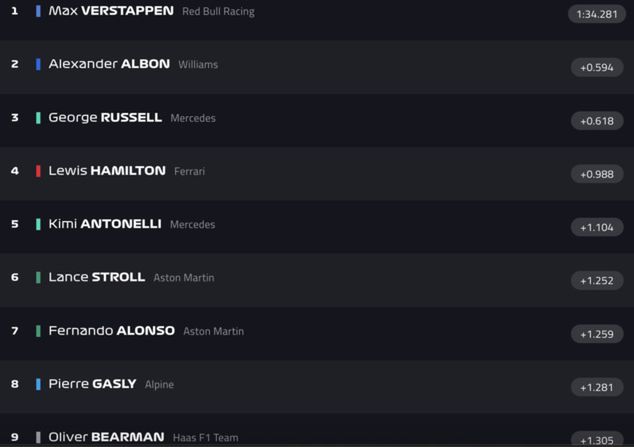Viewport: 634px width, 447px height.
Task: Click the +1.252 gap badge
Action: point(597,281)
